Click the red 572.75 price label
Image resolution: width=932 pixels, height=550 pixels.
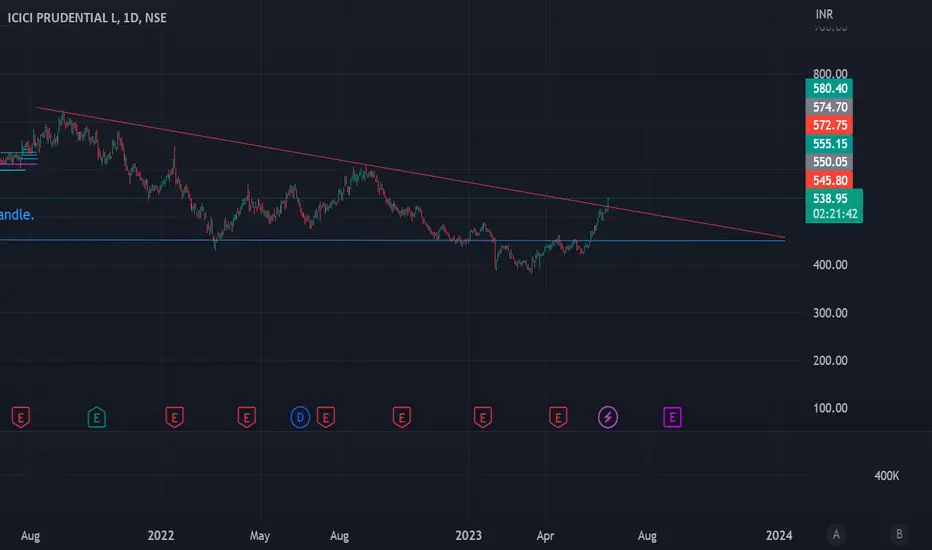point(829,125)
